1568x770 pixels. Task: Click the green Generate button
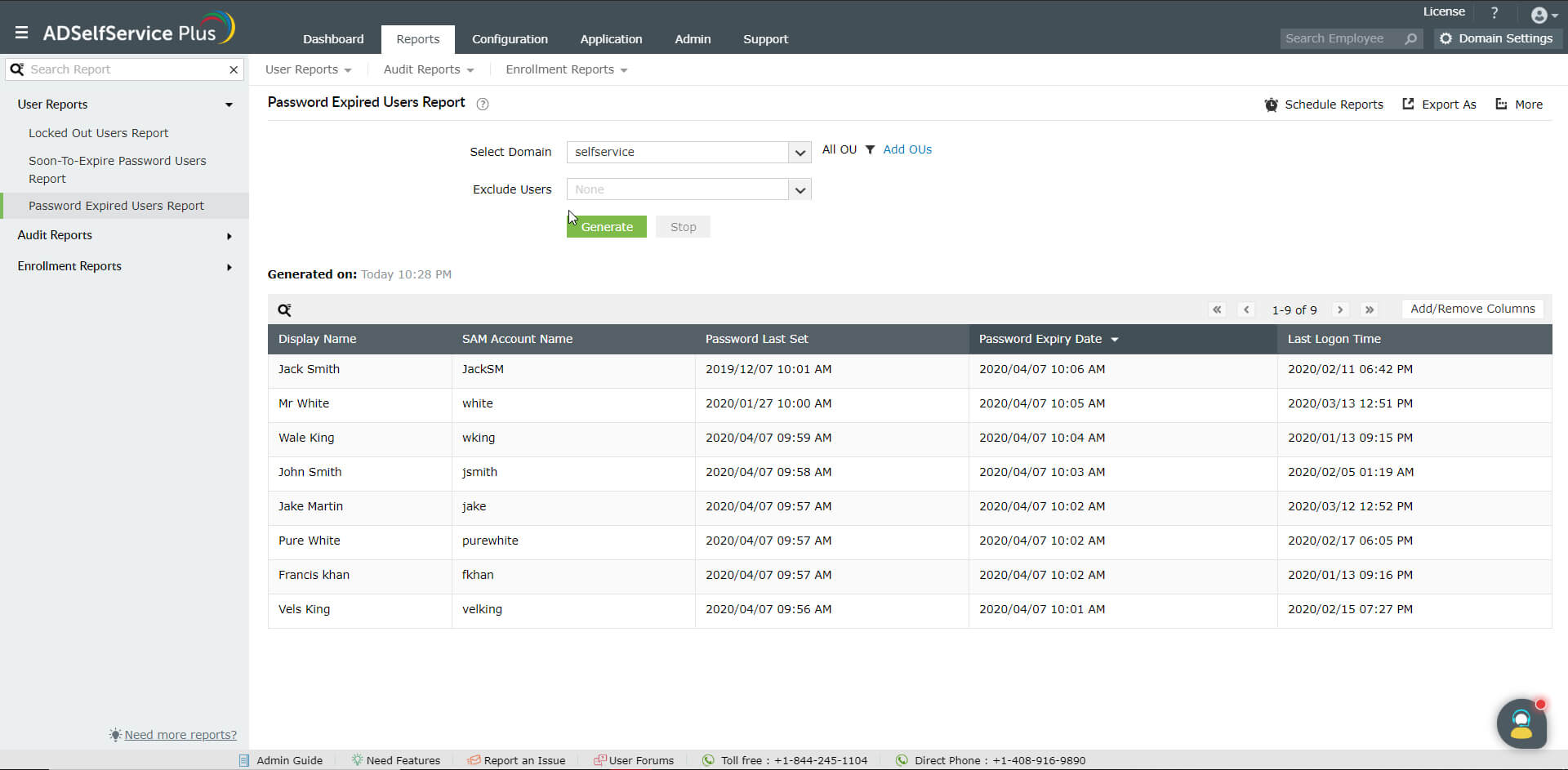(607, 227)
